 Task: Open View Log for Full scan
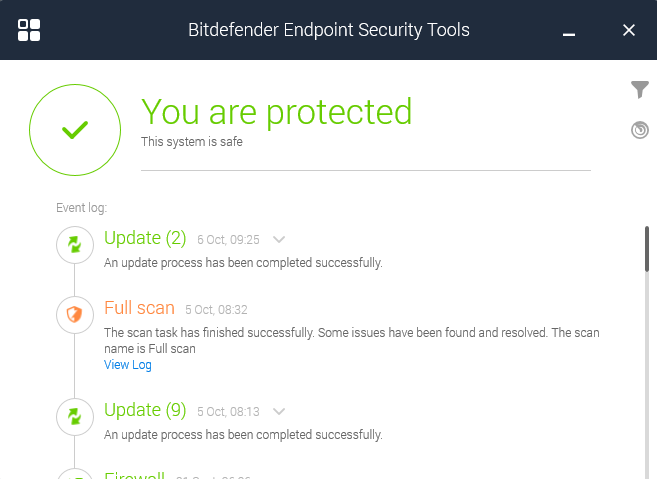pyautogui.click(x=128, y=365)
